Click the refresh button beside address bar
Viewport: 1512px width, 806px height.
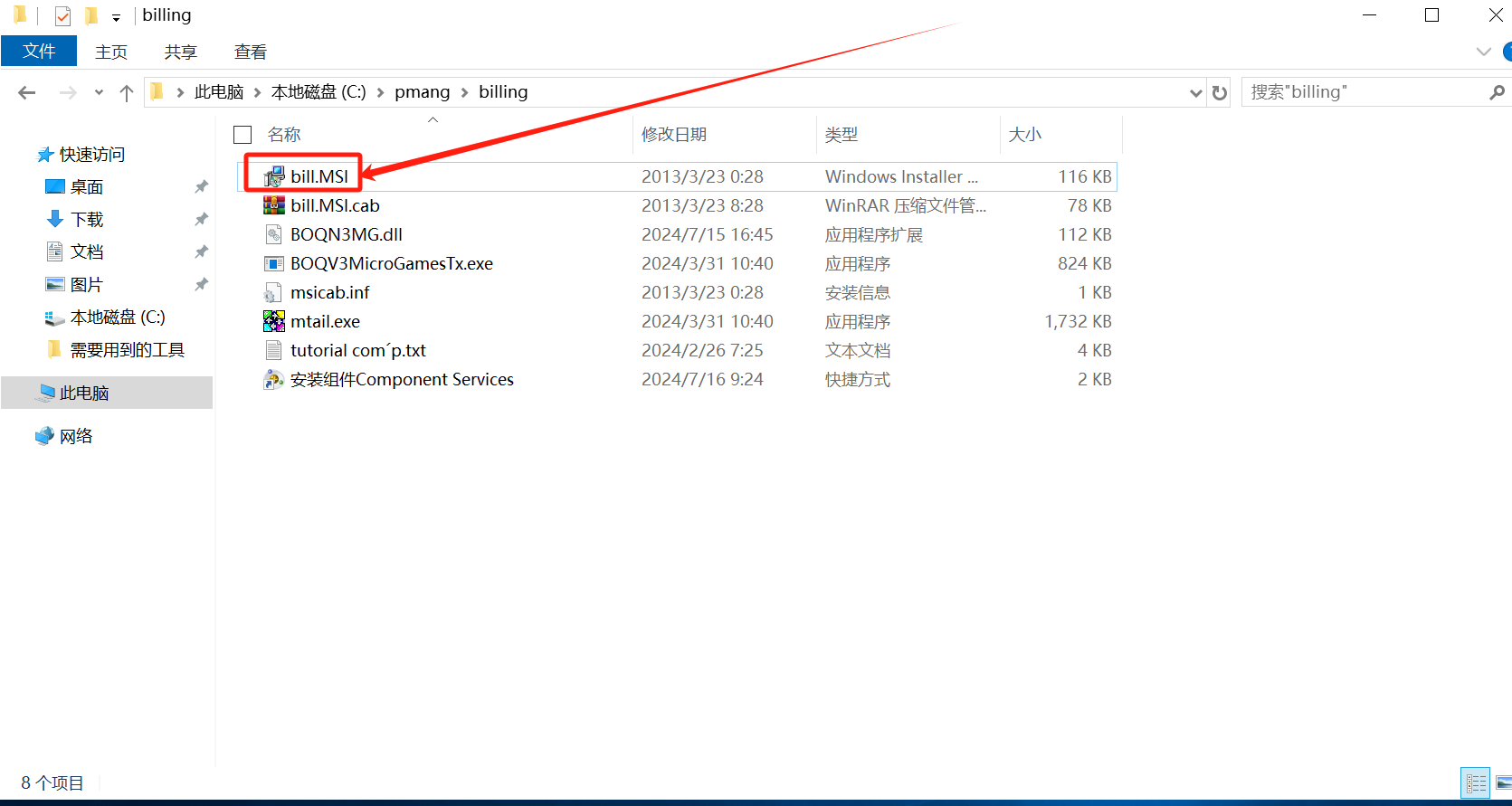tap(1220, 92)
